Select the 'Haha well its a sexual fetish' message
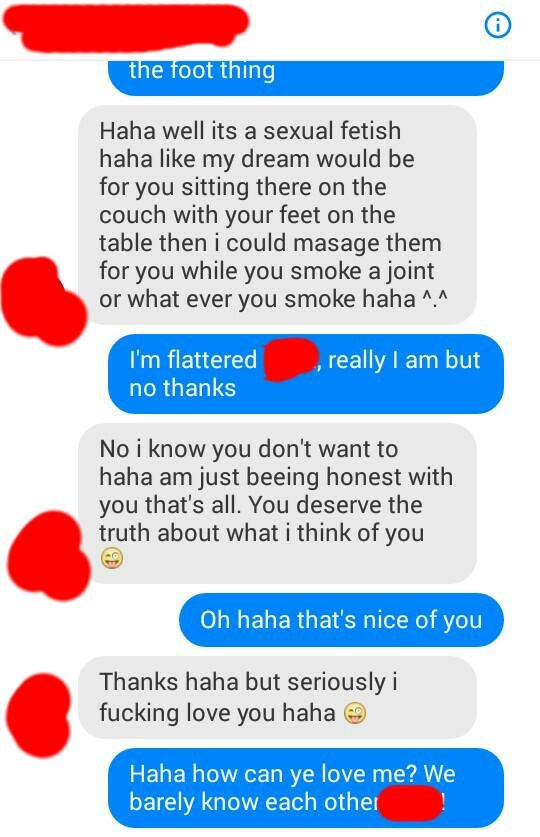 (277, 215)
